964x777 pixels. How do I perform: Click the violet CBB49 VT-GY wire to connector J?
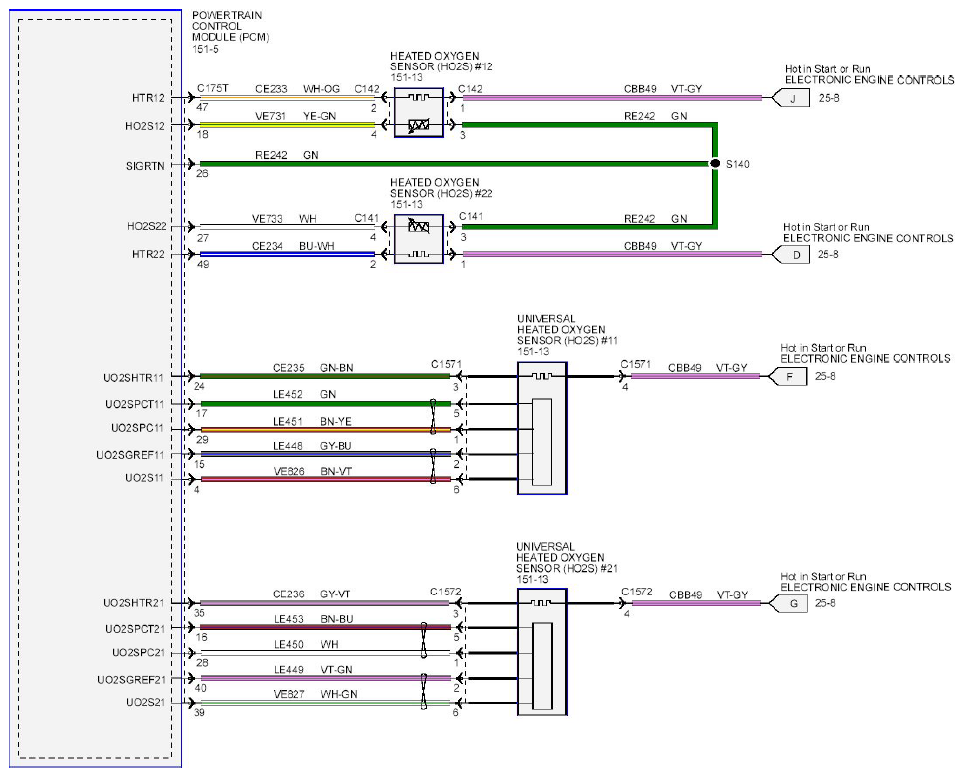pos(612,98)
